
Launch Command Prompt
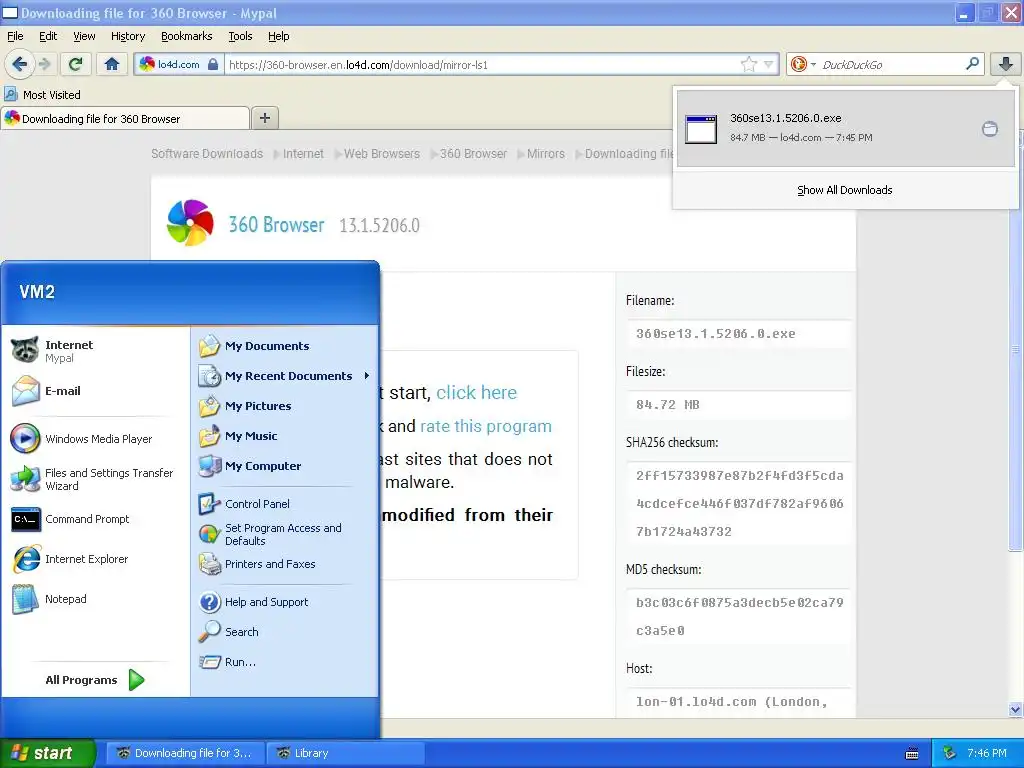coord(95,519)
